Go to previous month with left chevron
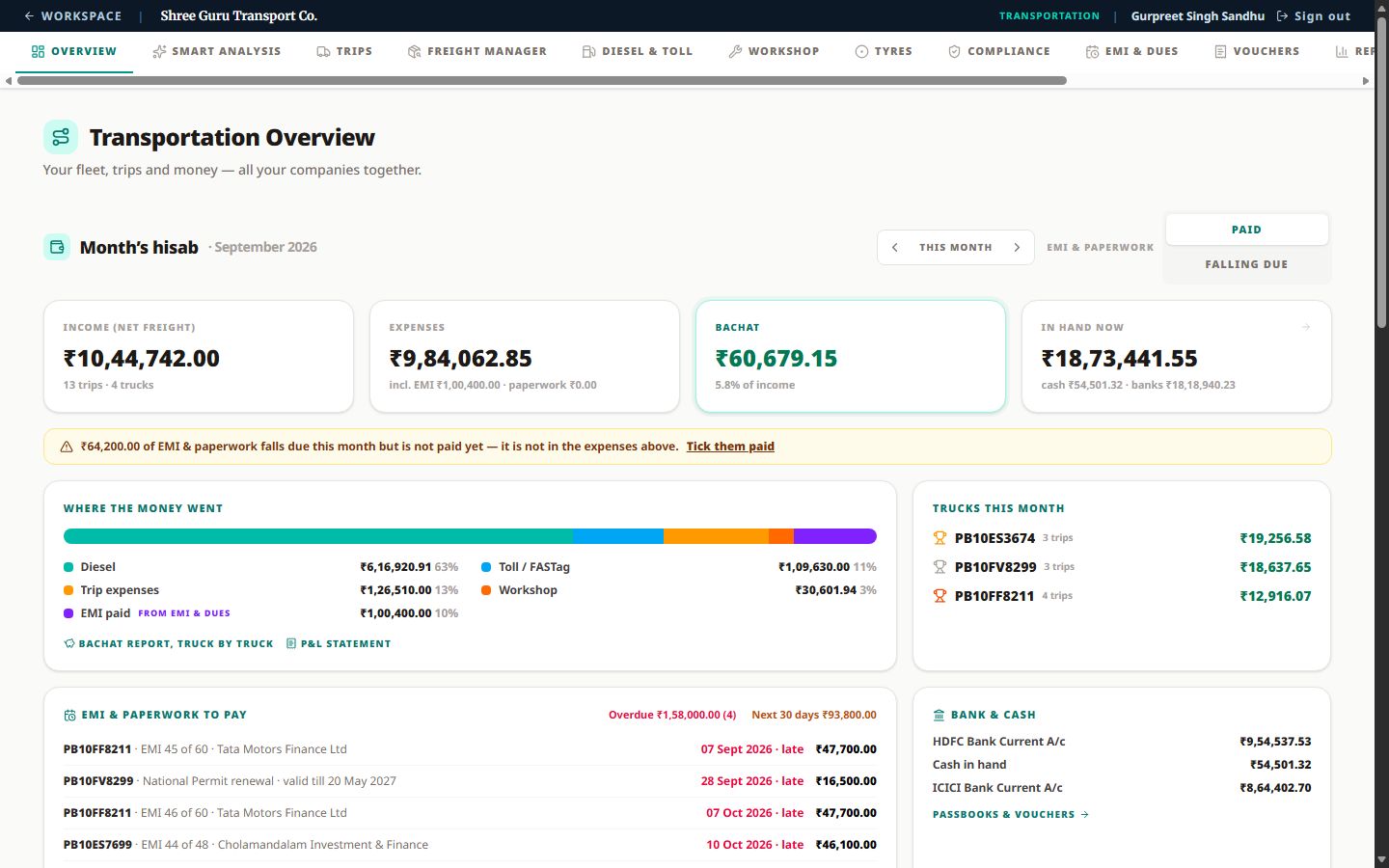 (895, 248)
